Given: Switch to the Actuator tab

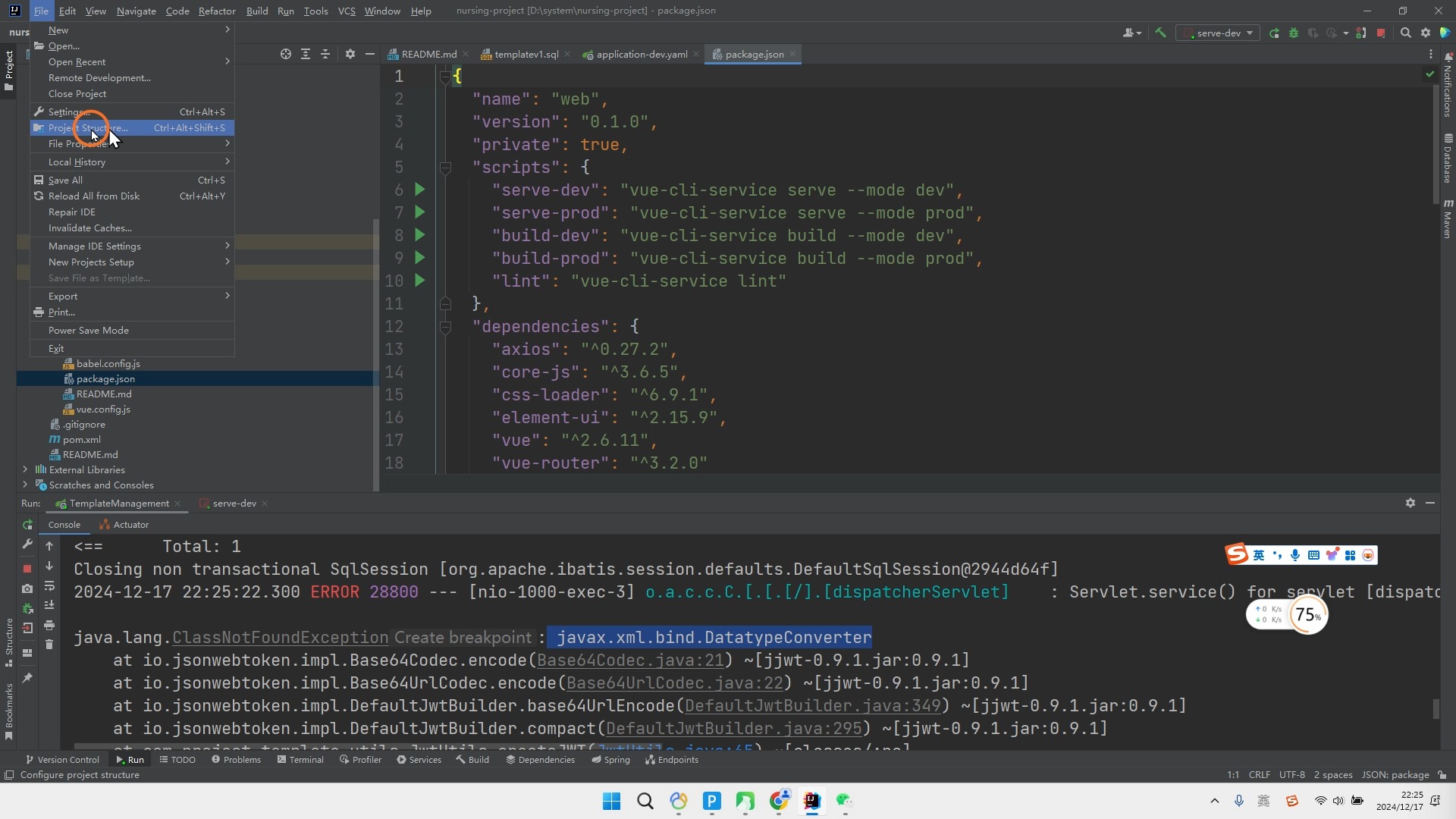Looking at the screenshot, I should tap(132, 524).
